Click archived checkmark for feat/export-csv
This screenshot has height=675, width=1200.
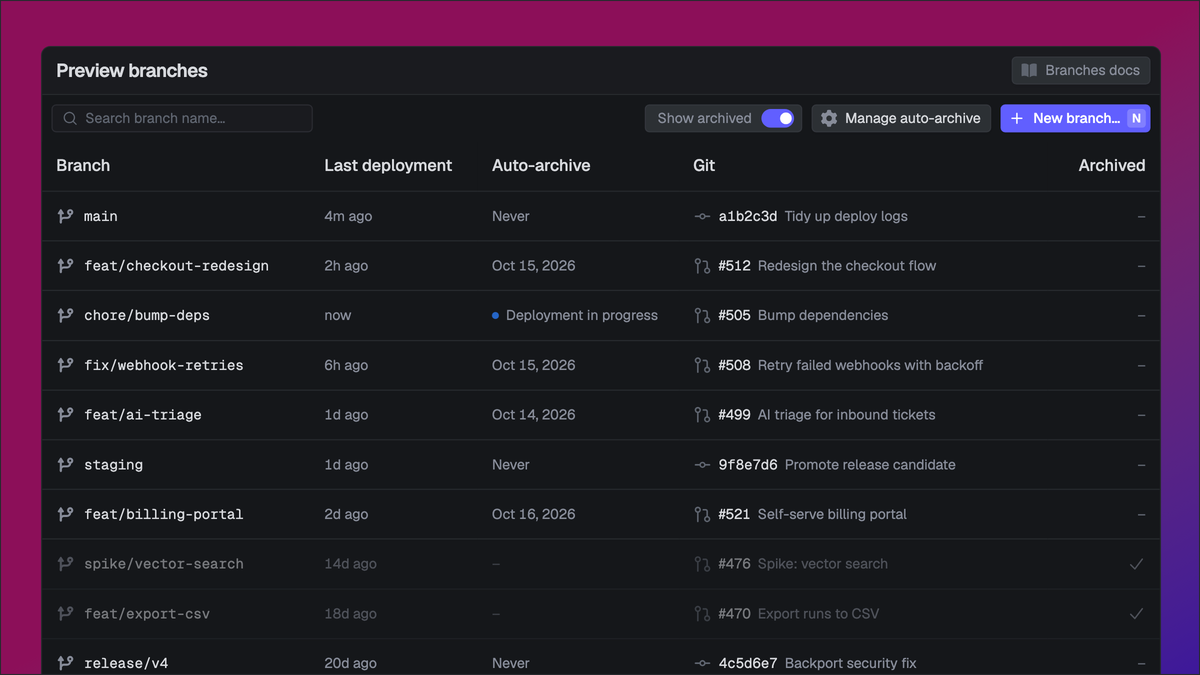1136,614
